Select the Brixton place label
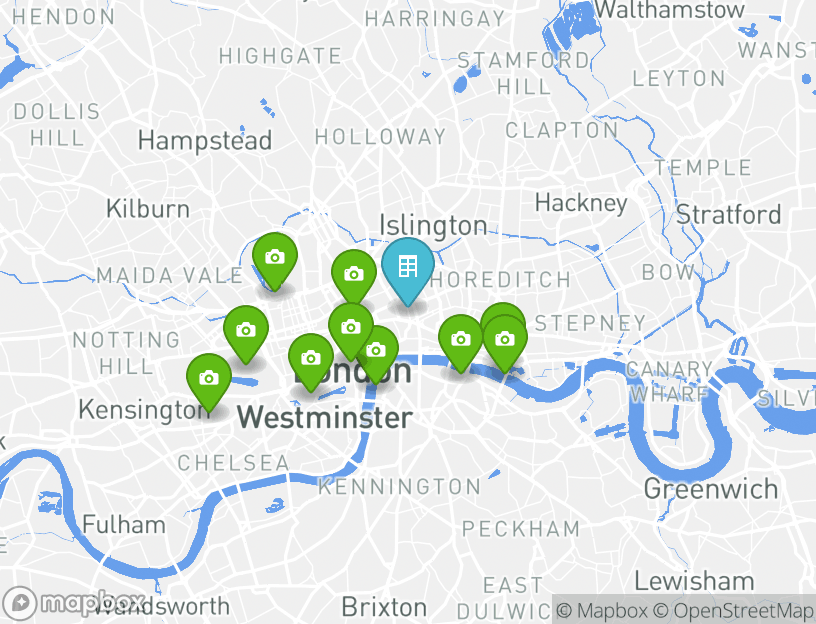This screenshot has height=624, width=816. (x=384, y=607)
